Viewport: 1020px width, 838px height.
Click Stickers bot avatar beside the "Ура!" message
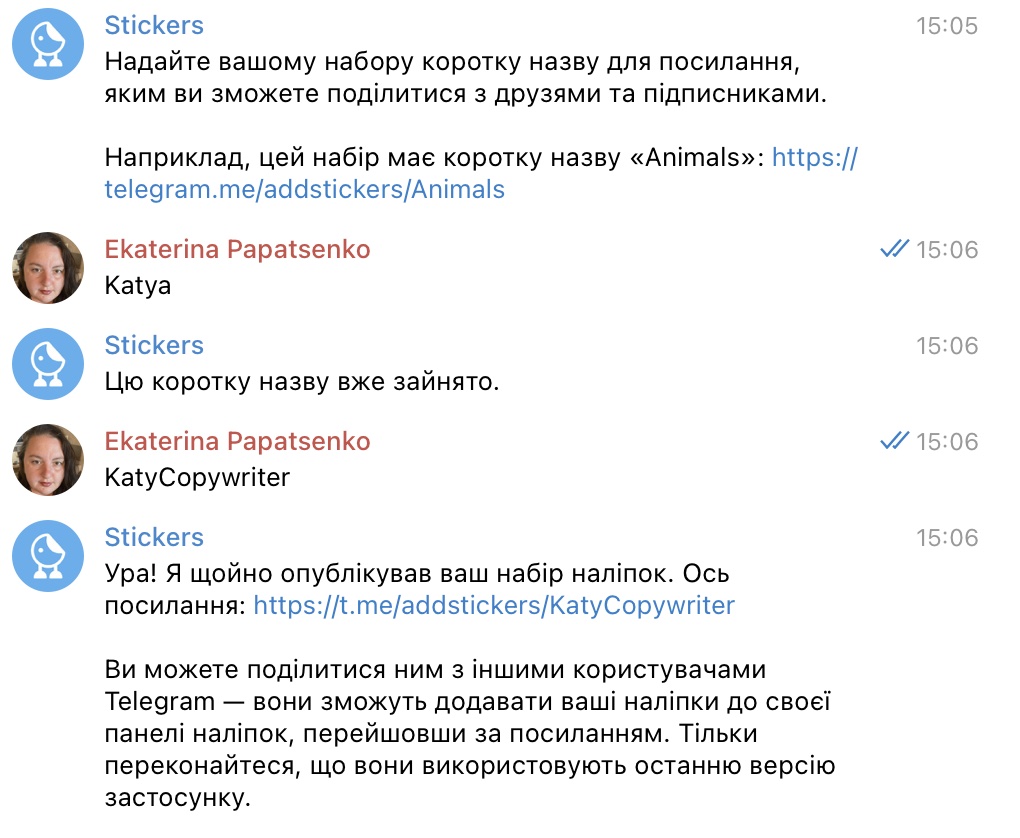point(48,556)
